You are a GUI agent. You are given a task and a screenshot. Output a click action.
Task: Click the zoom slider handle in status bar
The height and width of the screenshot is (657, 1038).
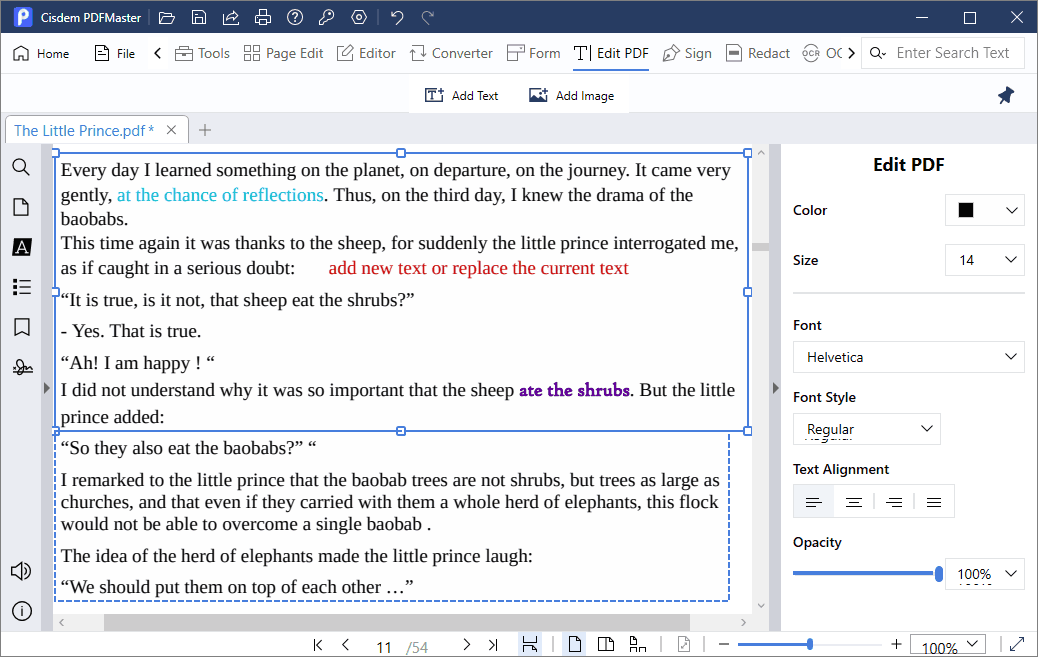[810, 644]
